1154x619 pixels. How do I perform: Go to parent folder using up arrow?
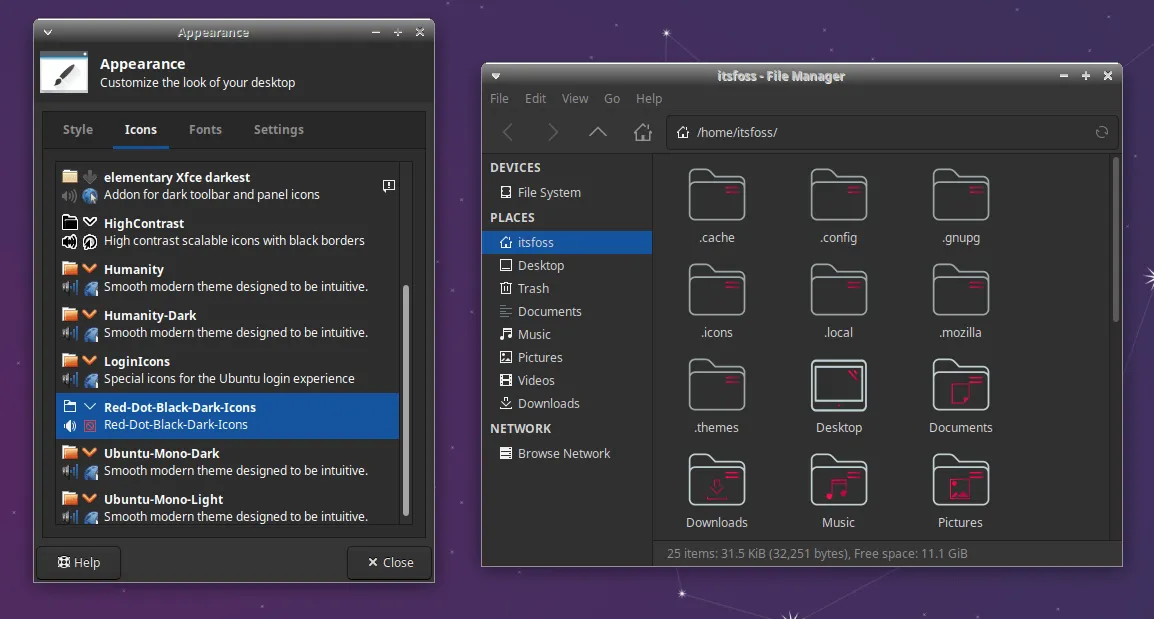[598, 132]
